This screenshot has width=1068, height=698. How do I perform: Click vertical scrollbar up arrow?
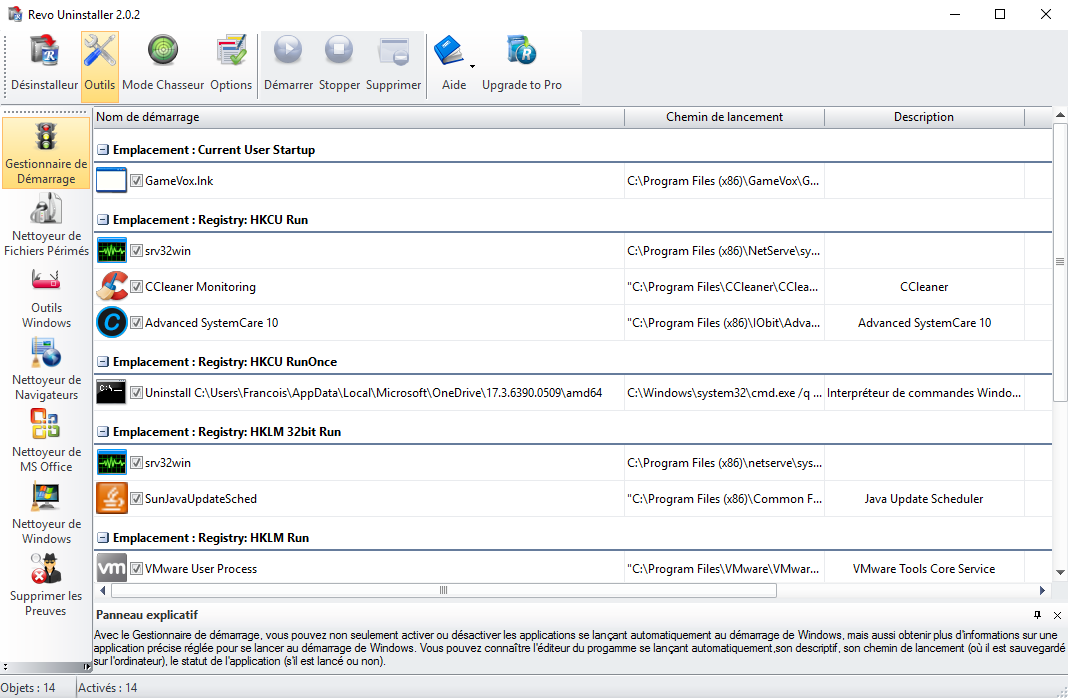click(1060, 114)
